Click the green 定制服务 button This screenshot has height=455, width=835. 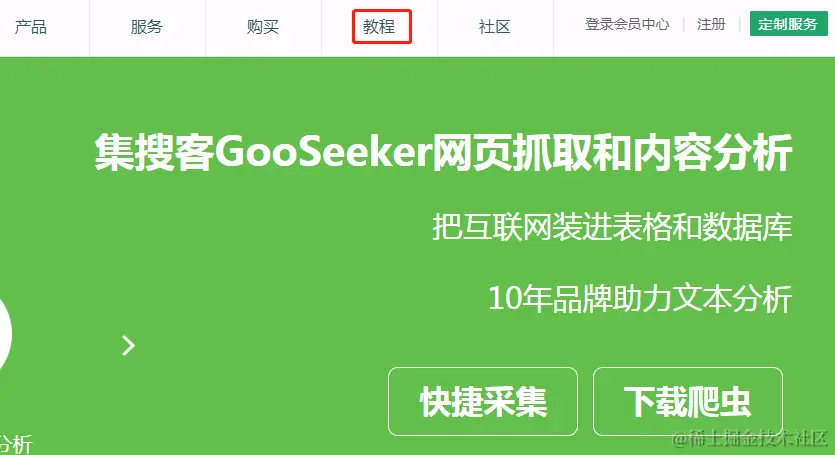pos(789,24)
